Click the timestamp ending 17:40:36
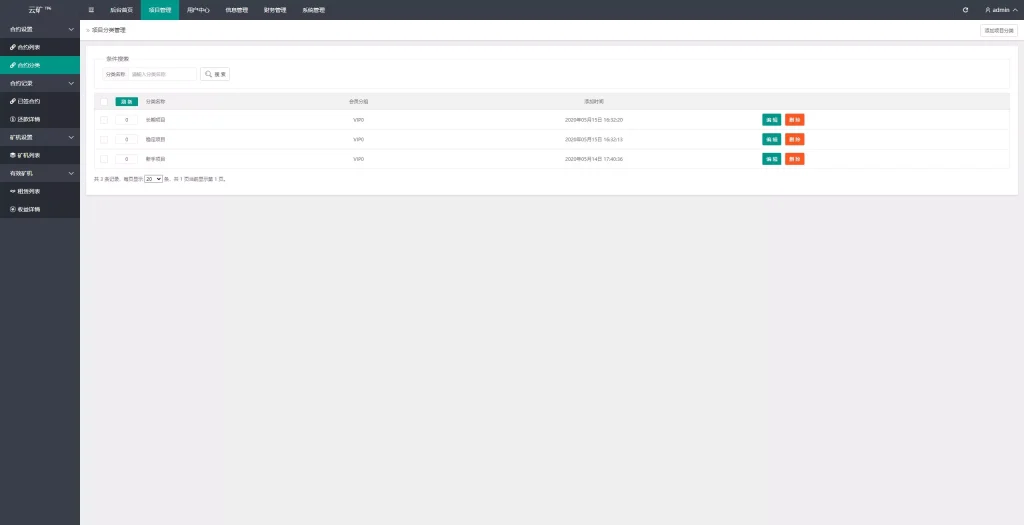The image size is (1024, 525). pyautogui.click(x=594, y=159)
